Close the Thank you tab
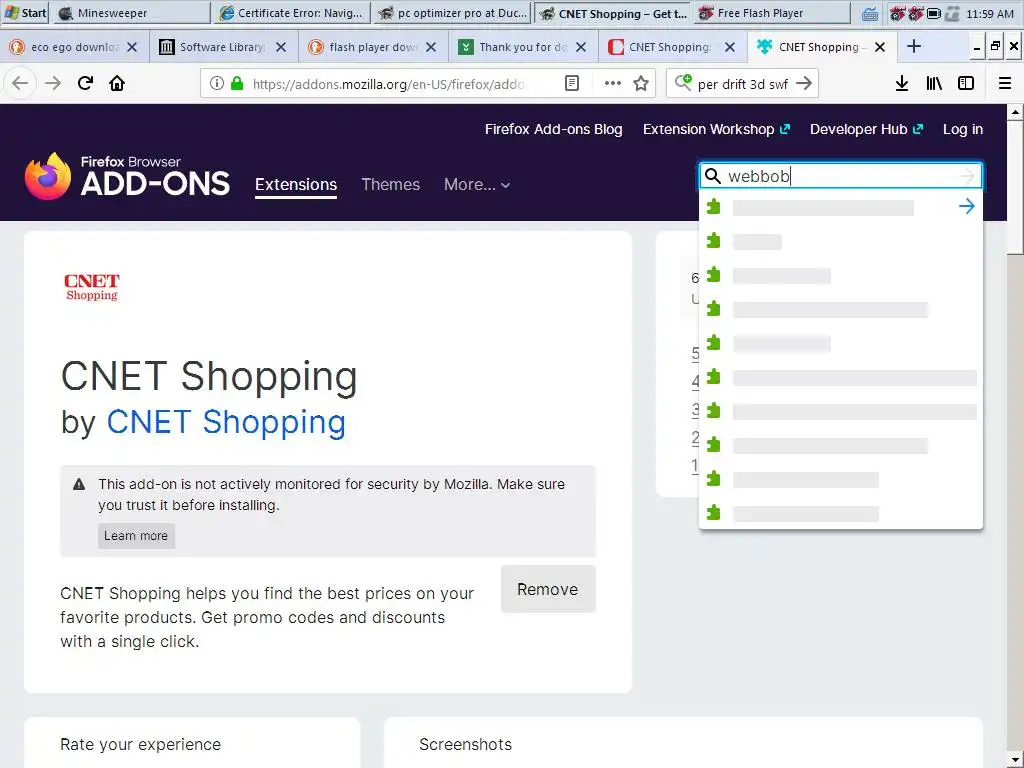This screenshot has height=768, width=1024. tap(581, 47)
